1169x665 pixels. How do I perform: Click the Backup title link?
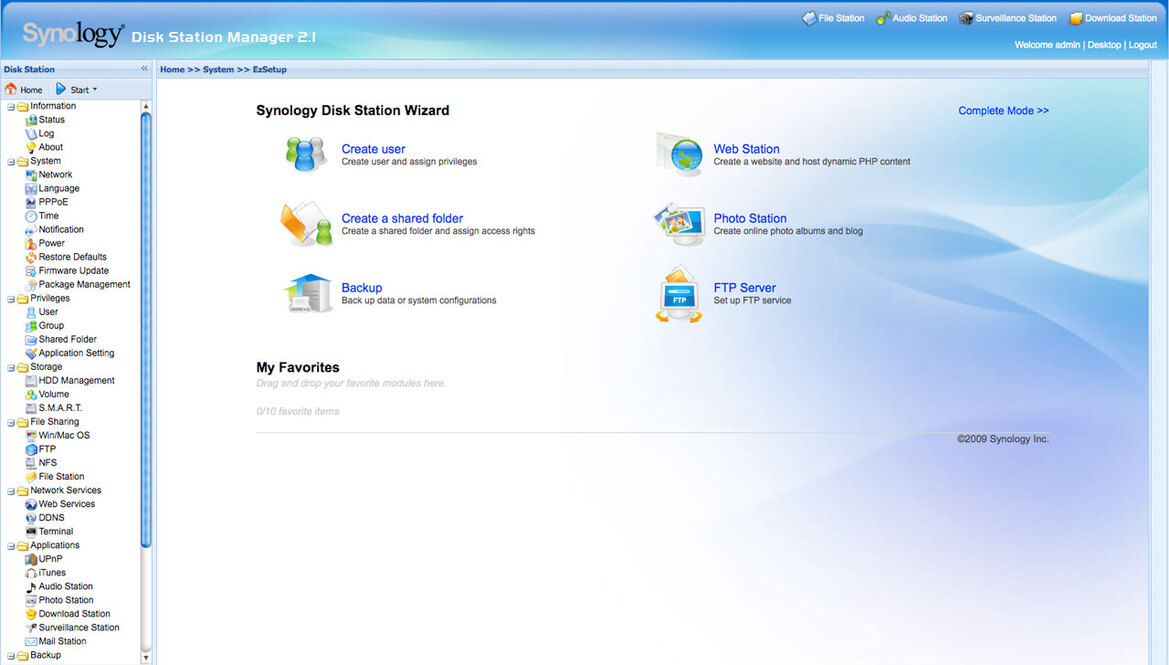coord(362,288)
